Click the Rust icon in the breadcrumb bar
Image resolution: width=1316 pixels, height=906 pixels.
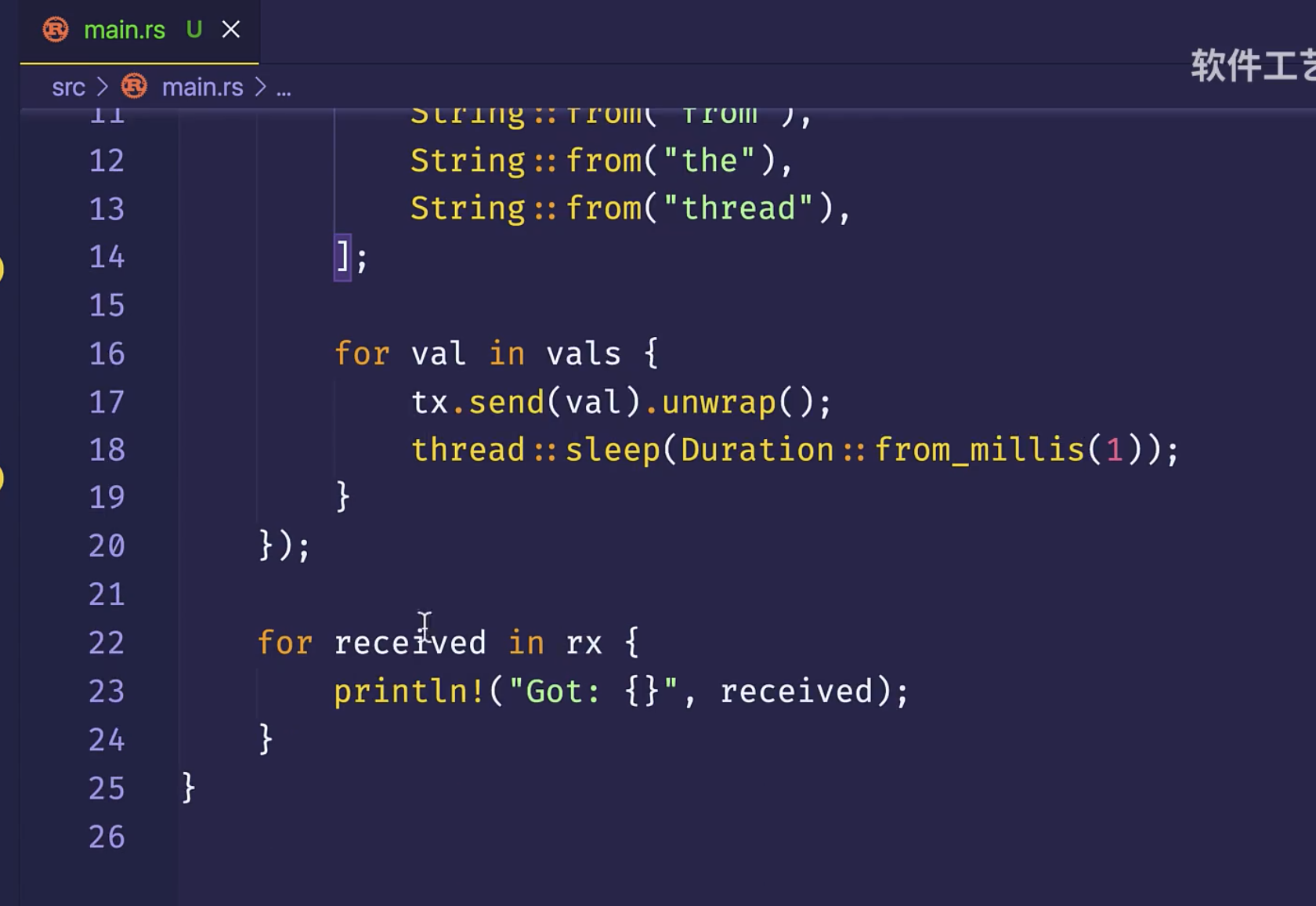pos(134,86)
